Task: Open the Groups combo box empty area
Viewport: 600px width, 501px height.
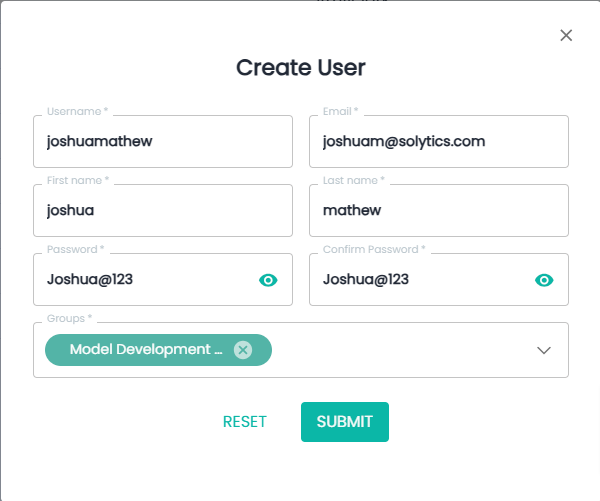Action: tap(400, 350)
